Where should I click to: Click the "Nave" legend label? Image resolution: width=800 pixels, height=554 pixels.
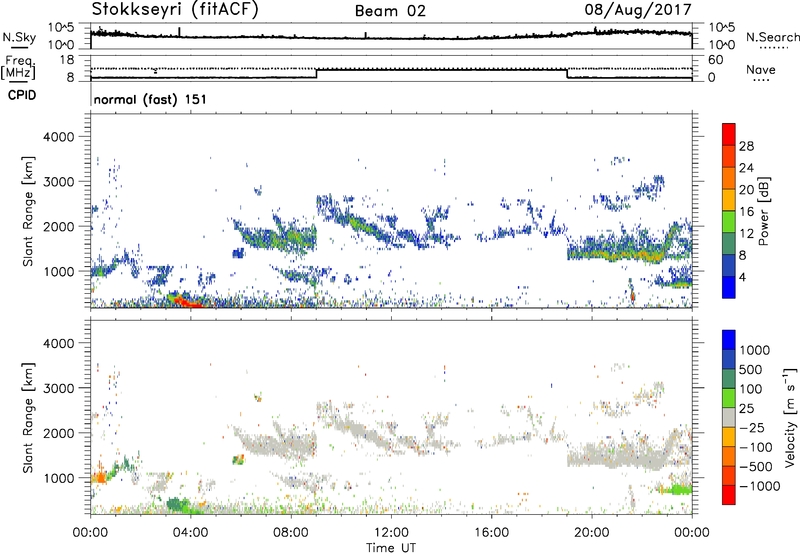click(x=761, y=70)
